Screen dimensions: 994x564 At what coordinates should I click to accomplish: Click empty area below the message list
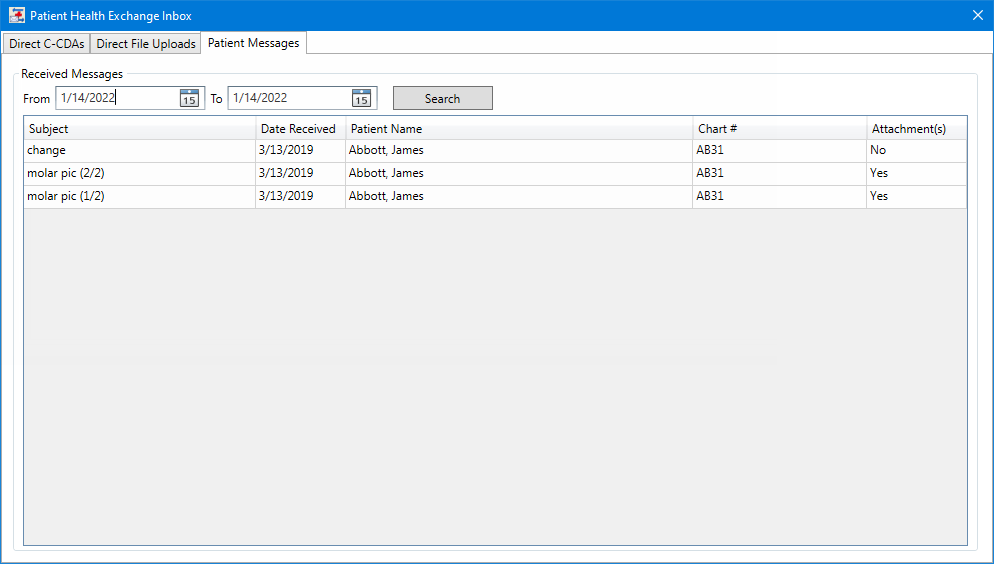(x=495, y=380)
